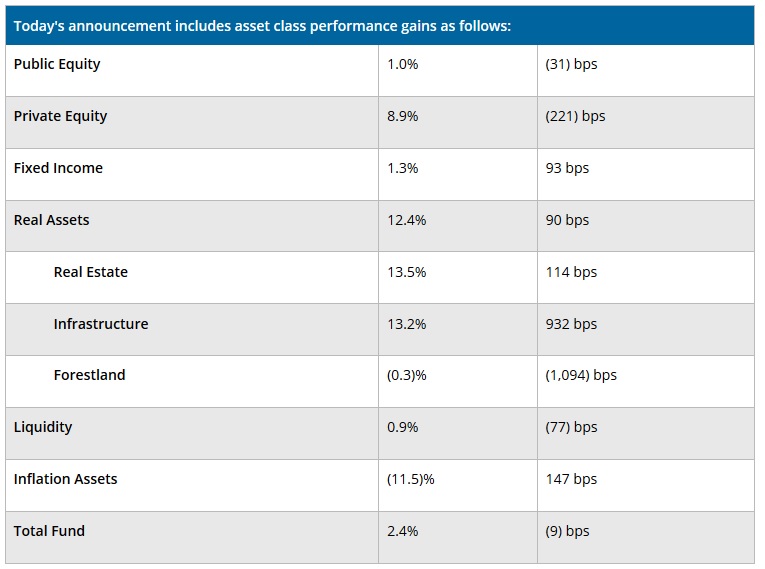Screen dimensions: 765x569
Task: Click the (11.5)% Inflation Assets return value
Action: tap(410, 479)
